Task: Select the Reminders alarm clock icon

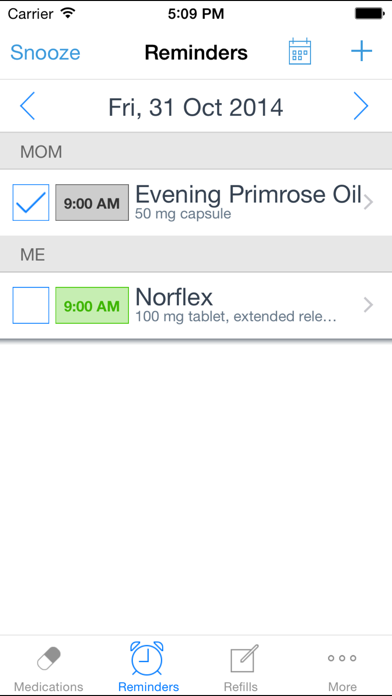Action: coord(147,658)
